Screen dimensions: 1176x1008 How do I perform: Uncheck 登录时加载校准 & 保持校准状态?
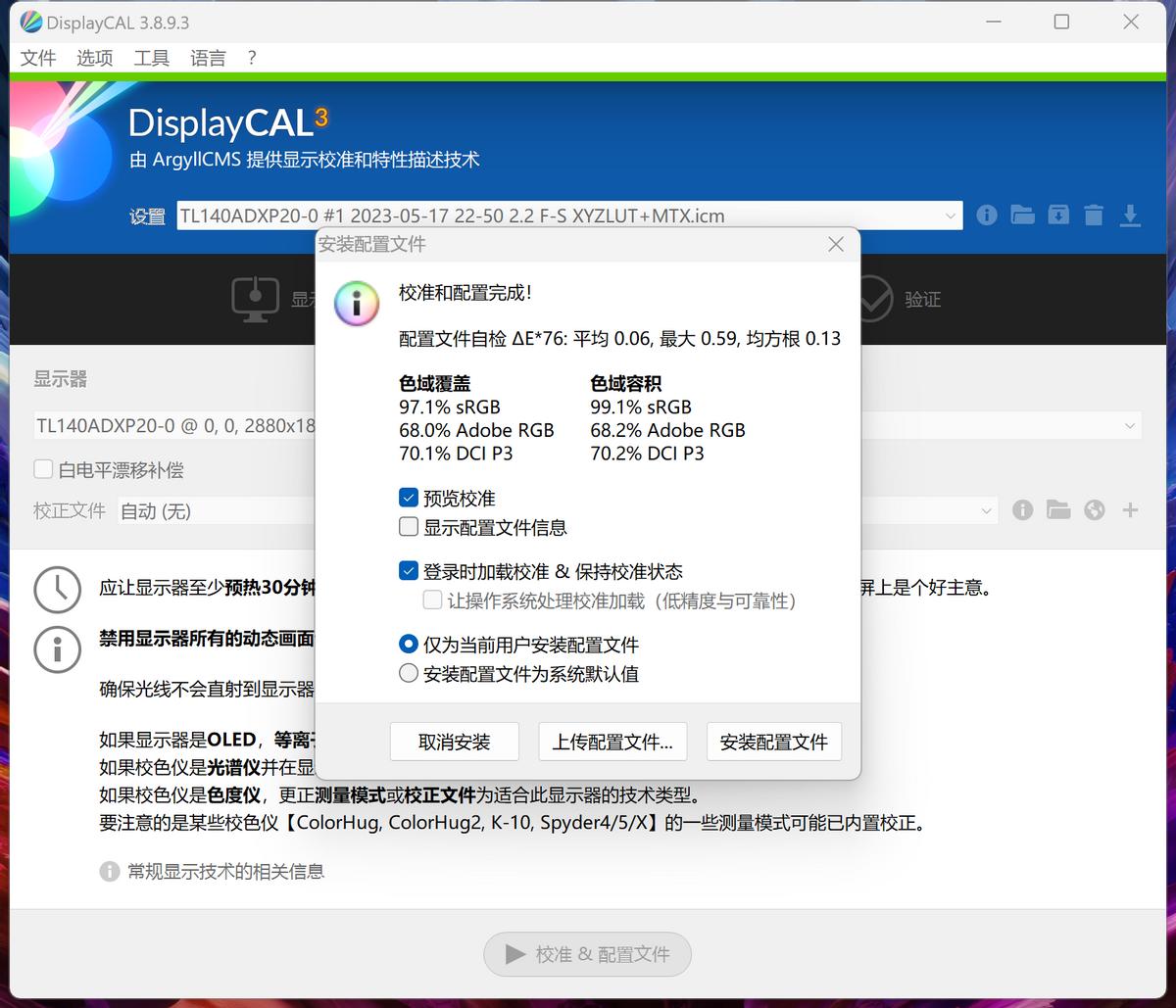click(409, 570)
